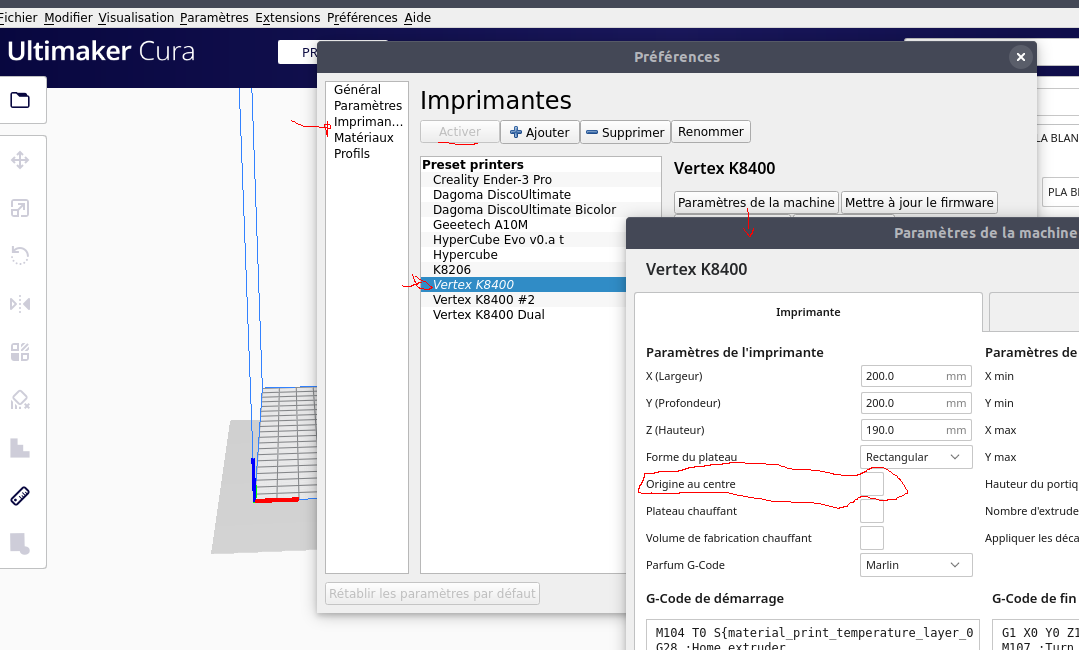The width and height of the screenshot is (1079, 650).
Task: Click the Renommer button
Action: (711, 131)
